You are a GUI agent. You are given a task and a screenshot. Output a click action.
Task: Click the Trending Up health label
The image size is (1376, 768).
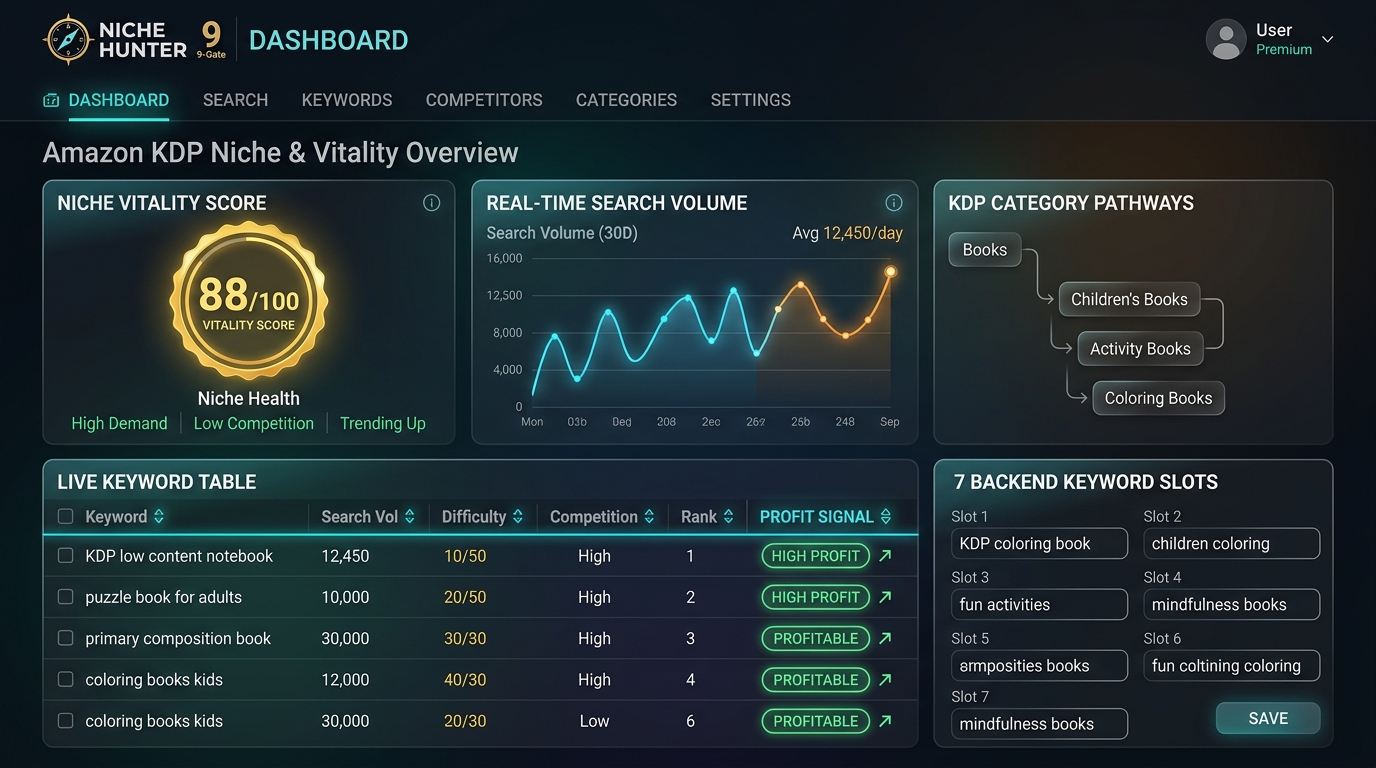point(383,424)
